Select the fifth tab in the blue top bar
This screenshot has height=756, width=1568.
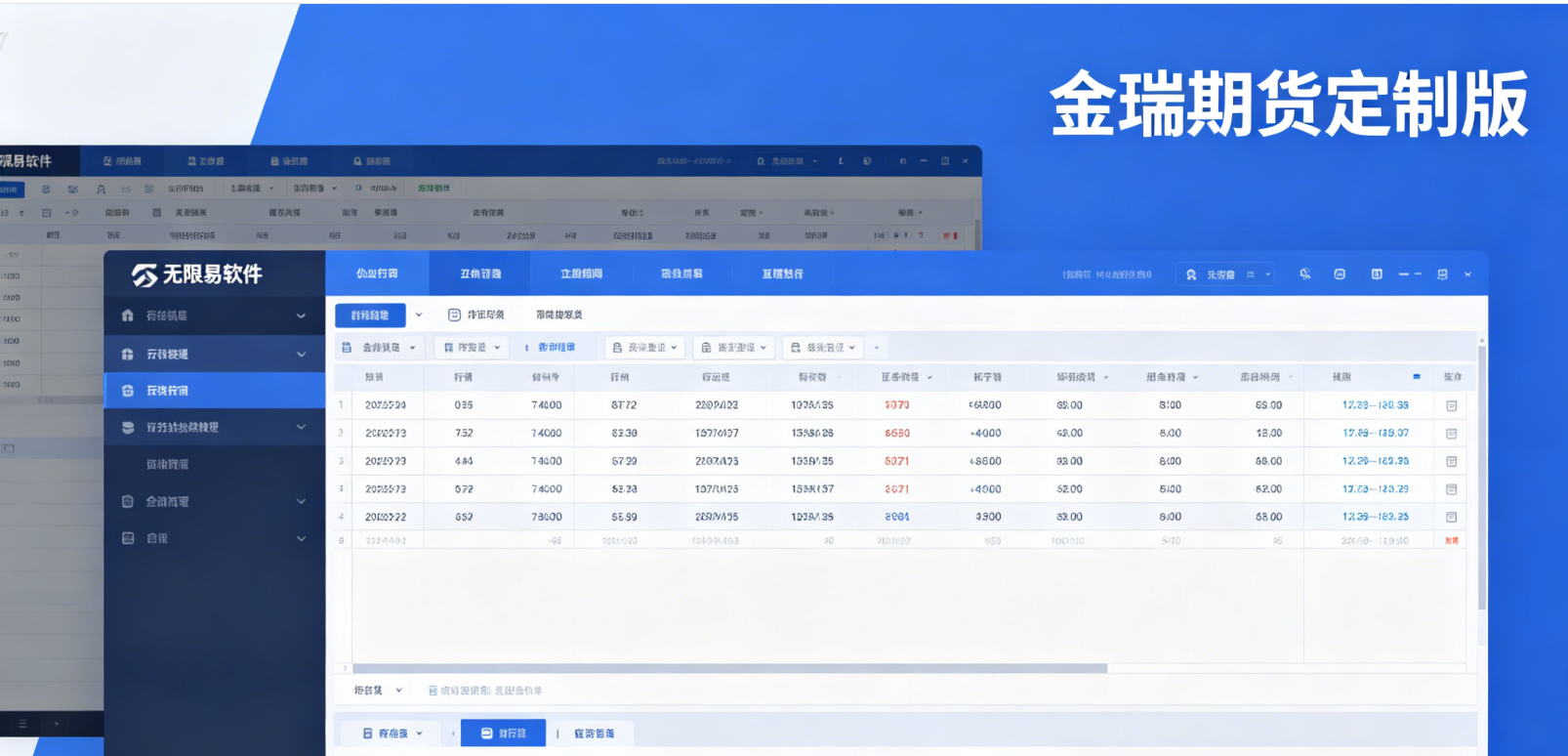(x=782, y=273)
